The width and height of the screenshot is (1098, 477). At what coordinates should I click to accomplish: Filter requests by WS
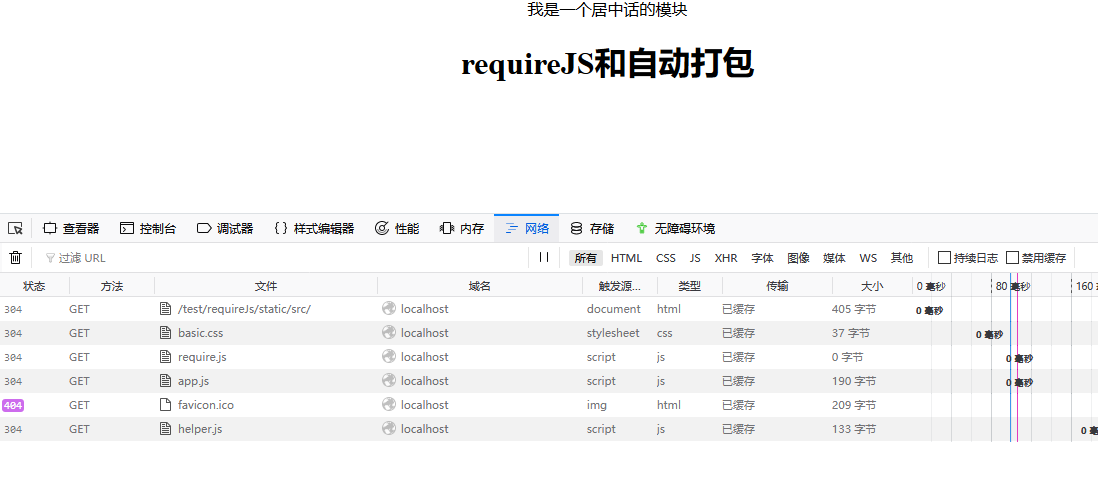(868, 258)
